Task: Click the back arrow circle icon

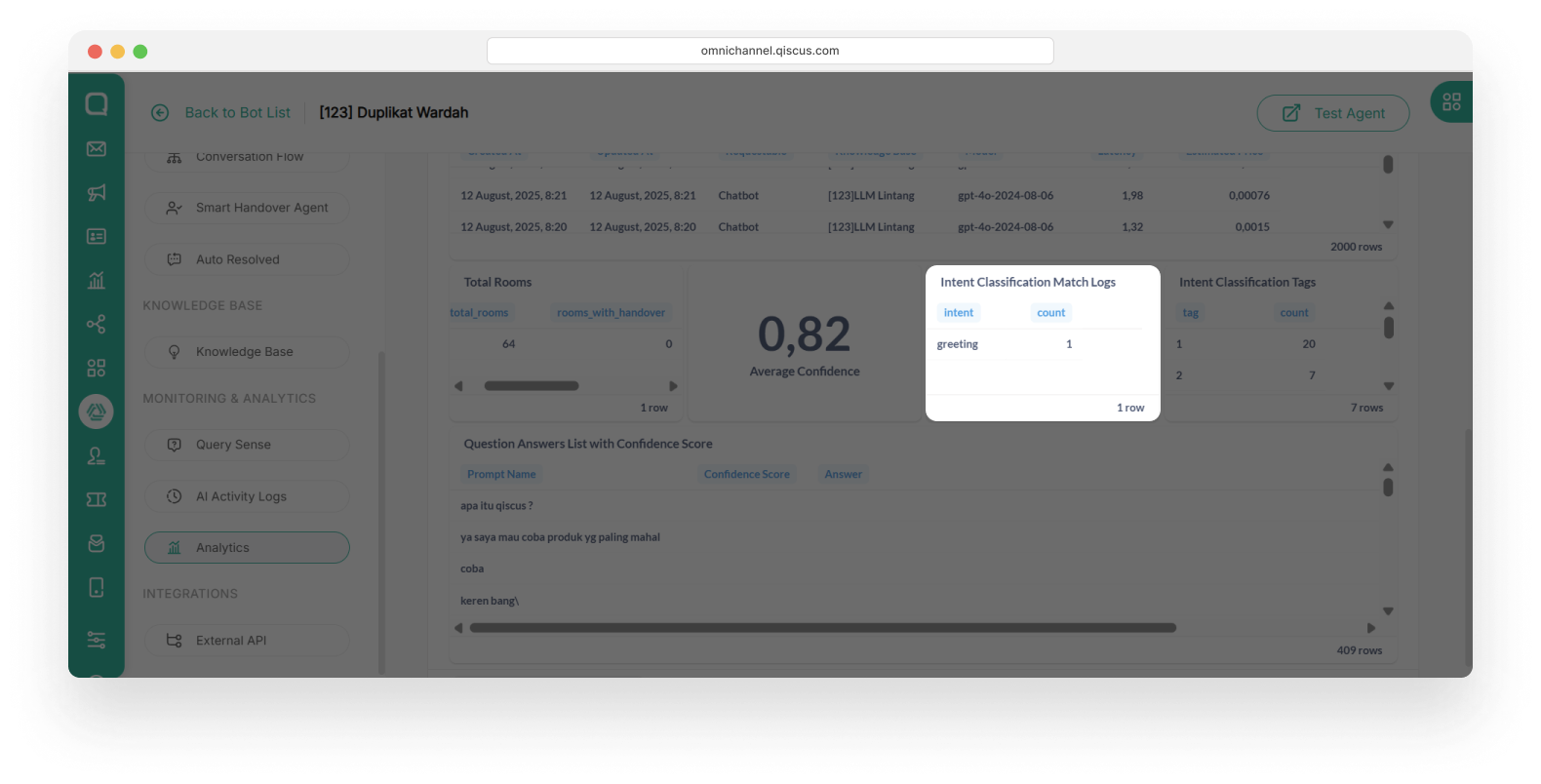Action: (160, 113)
